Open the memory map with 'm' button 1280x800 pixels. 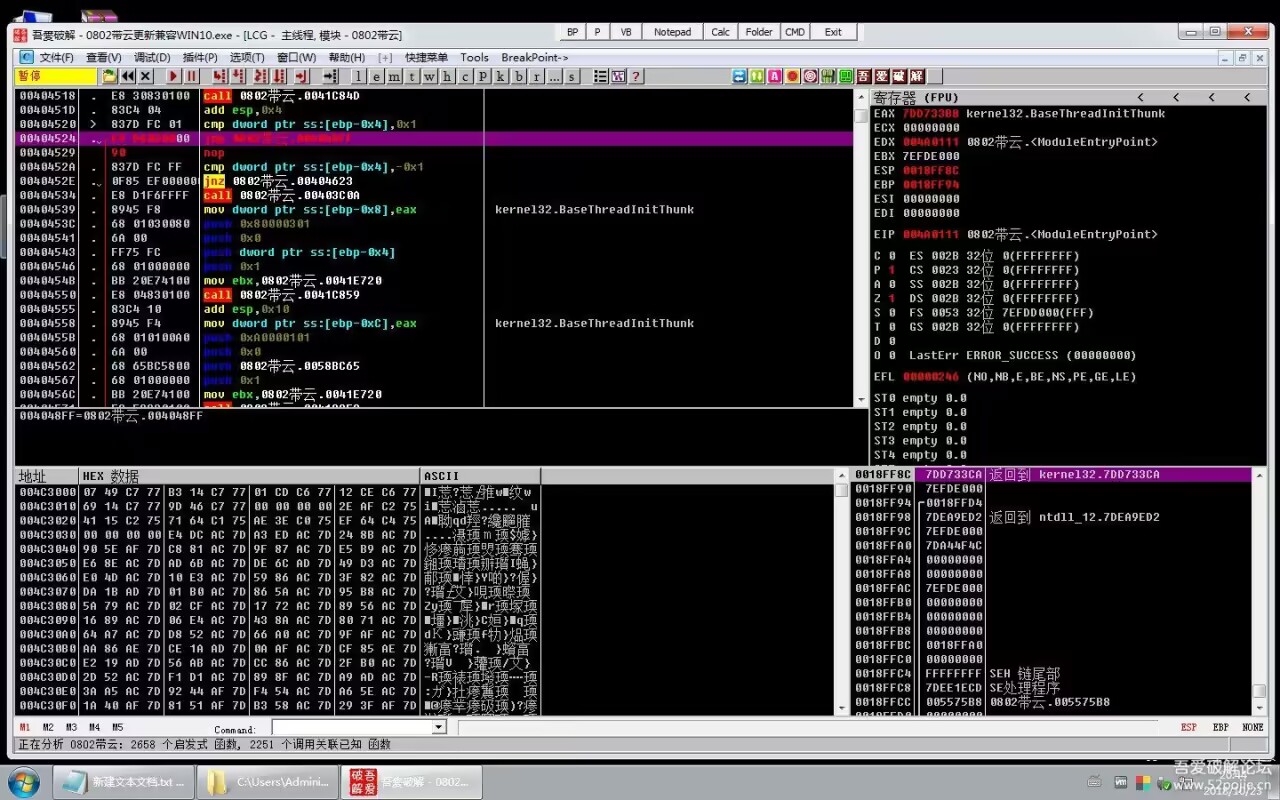click(394, 76)
